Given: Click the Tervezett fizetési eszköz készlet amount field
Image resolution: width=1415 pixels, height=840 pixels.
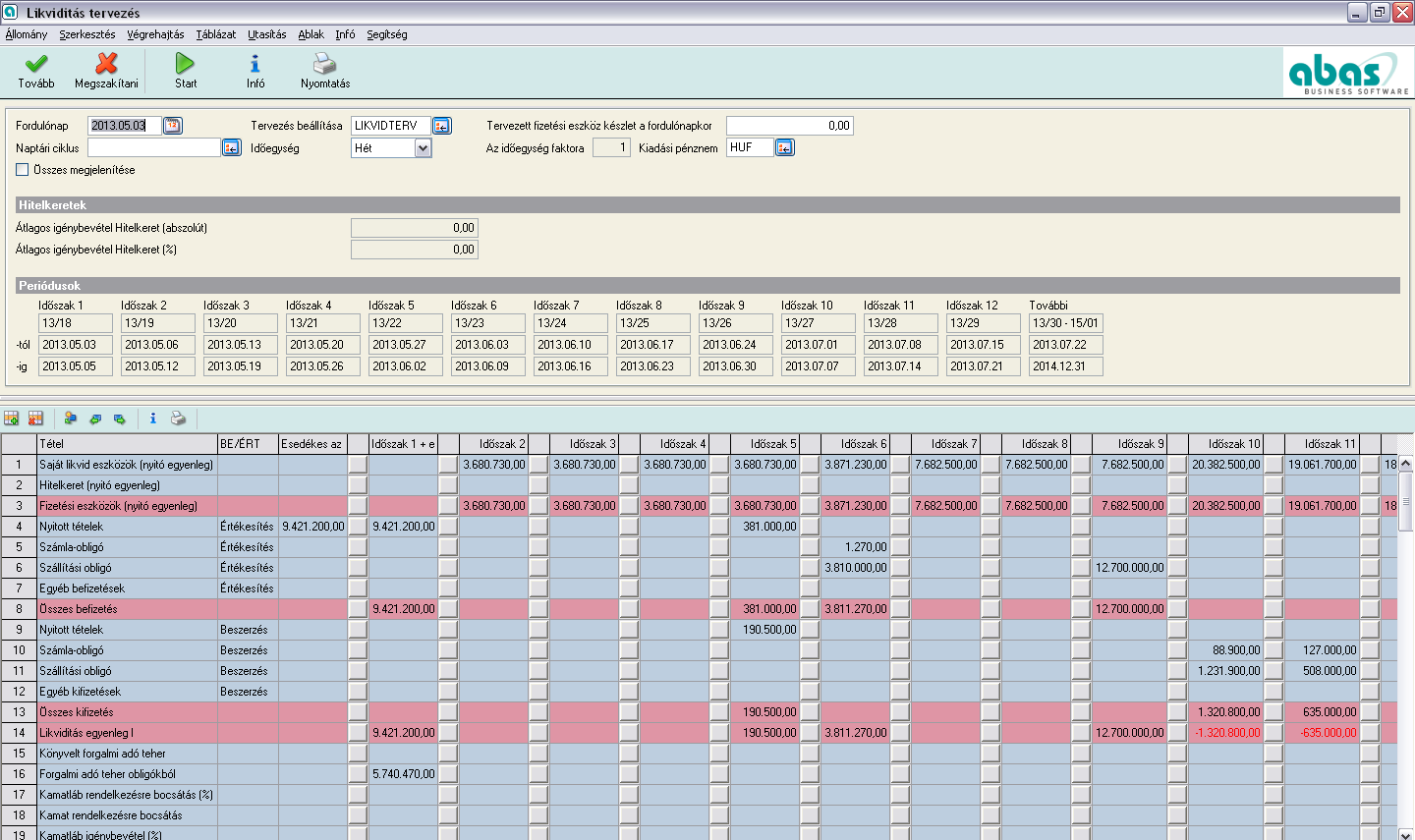Looking at the screenshot, I should tap(790, 126).
